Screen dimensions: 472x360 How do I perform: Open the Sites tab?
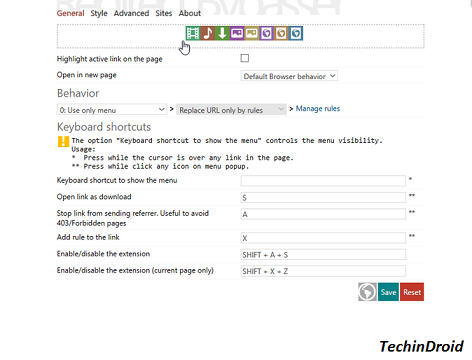click(x=164, y=13)
